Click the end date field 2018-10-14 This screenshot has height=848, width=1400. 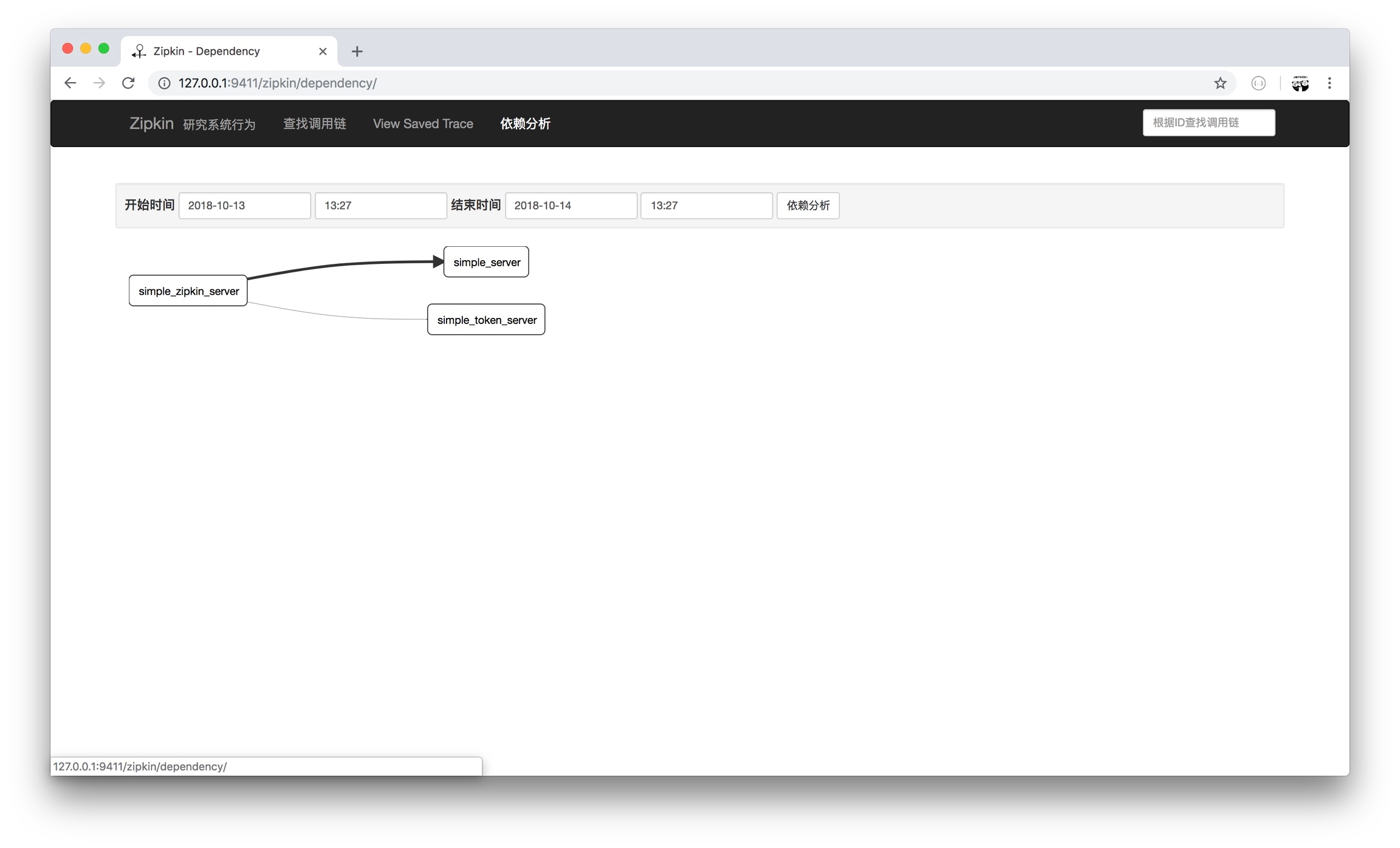[571, 205]
